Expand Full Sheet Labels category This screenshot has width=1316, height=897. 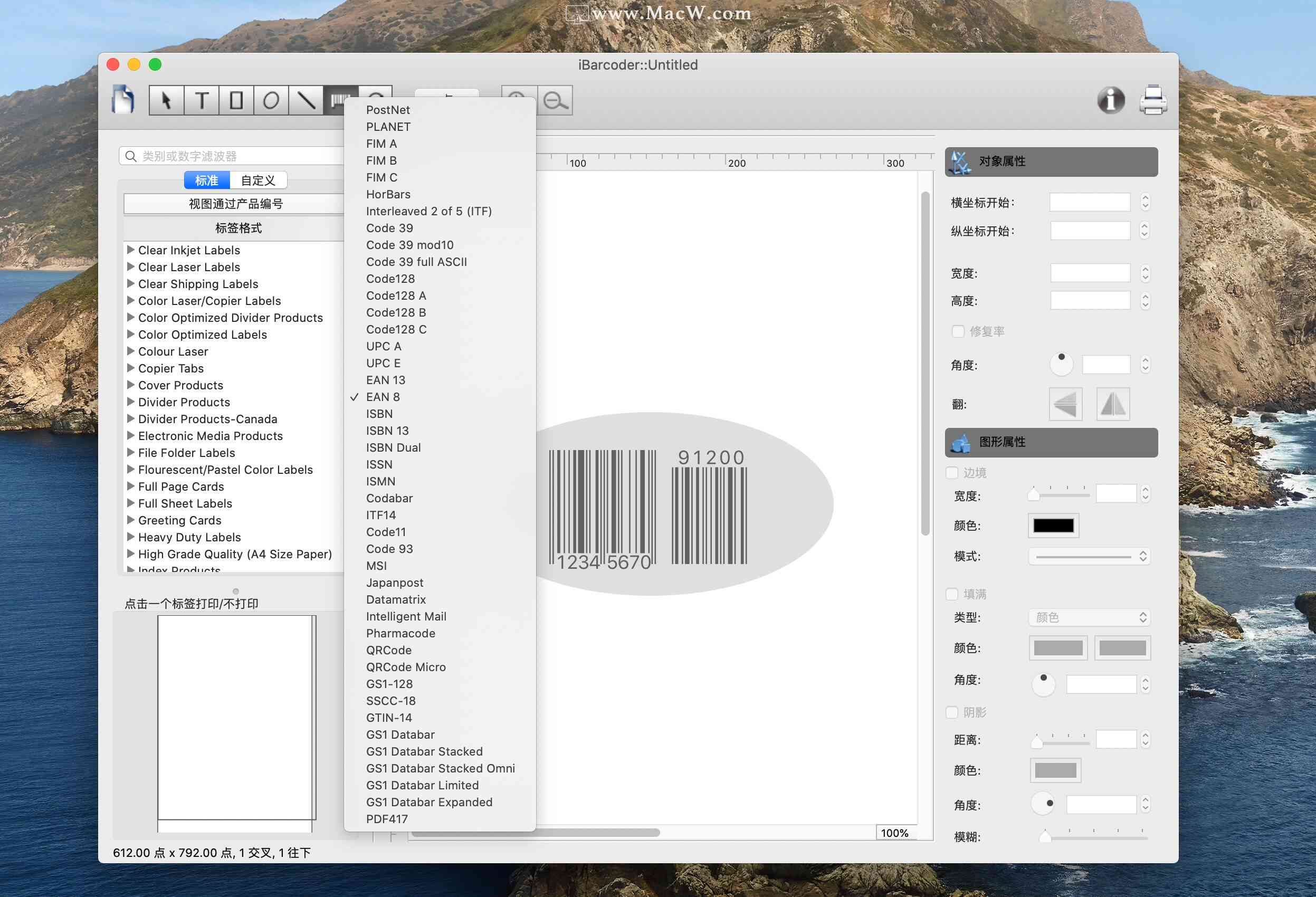click(130, 502)
